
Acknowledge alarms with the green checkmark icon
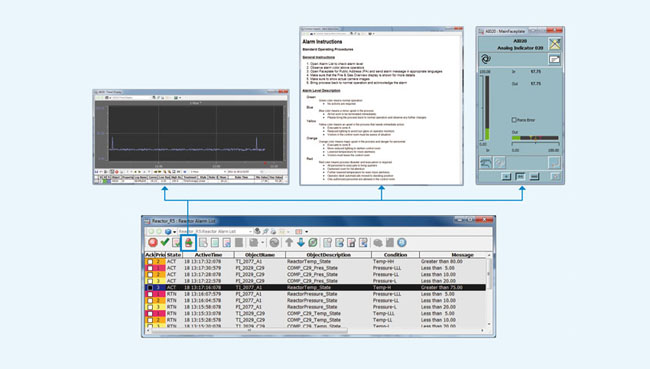point(165,242)
